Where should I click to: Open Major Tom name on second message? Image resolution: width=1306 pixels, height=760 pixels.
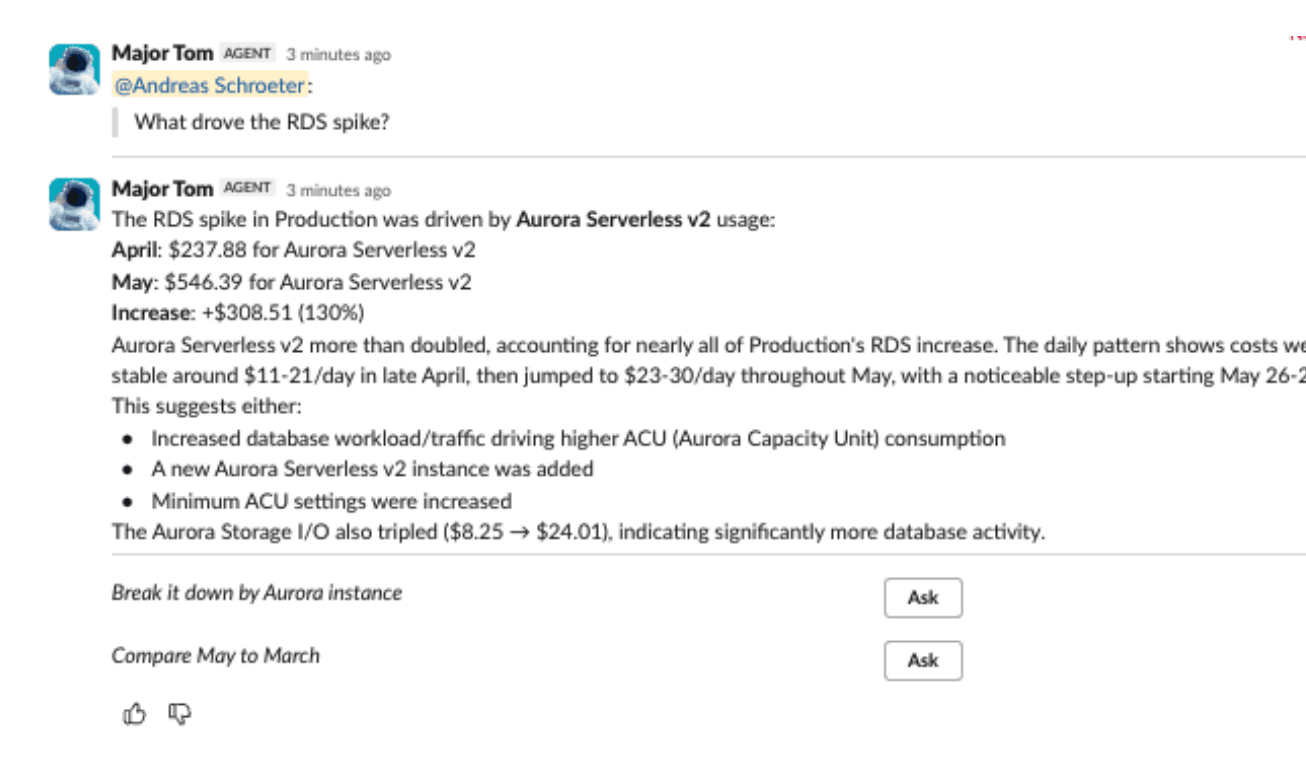tap(163, 188)
